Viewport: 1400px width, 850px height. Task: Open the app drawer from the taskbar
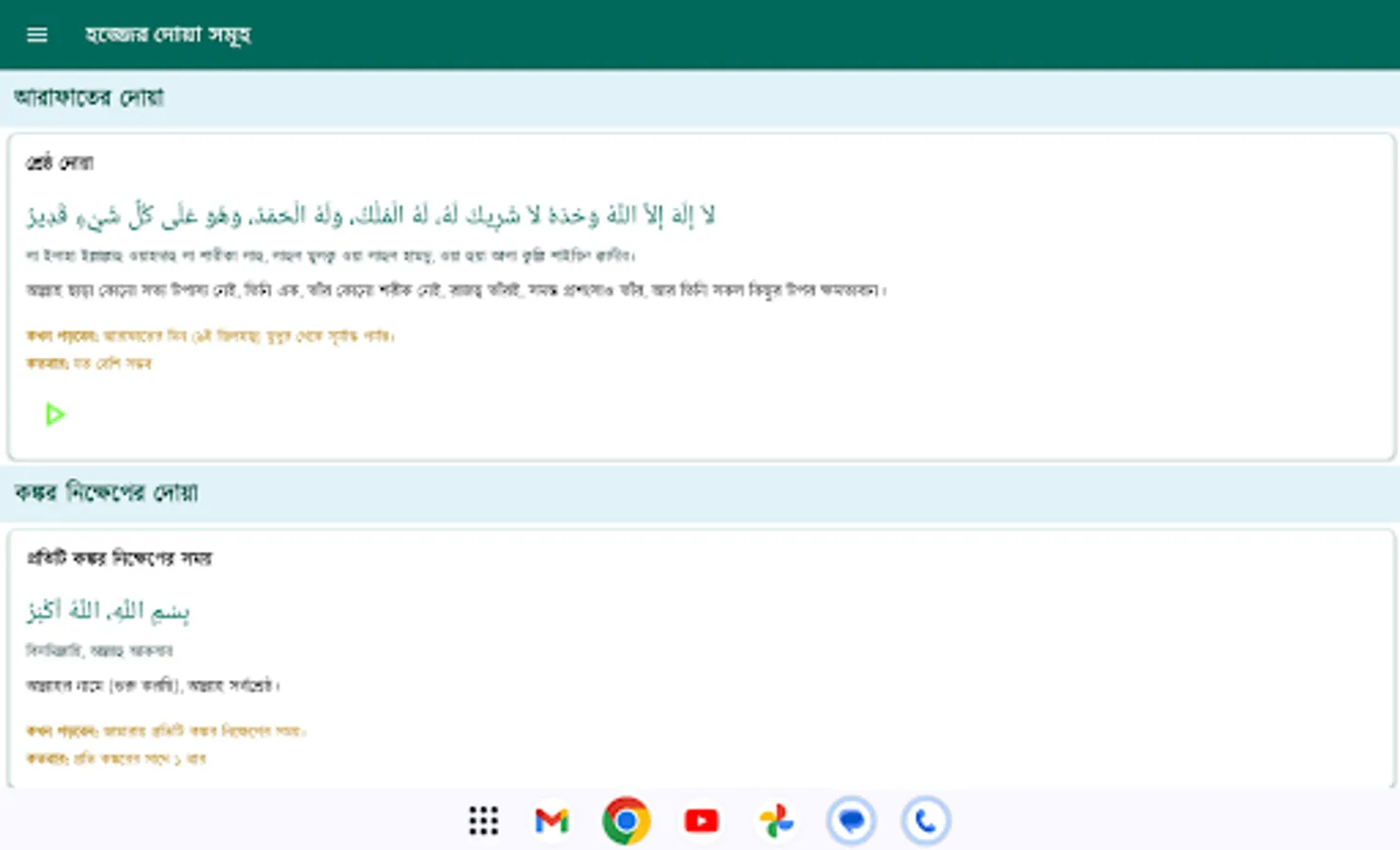483,821
